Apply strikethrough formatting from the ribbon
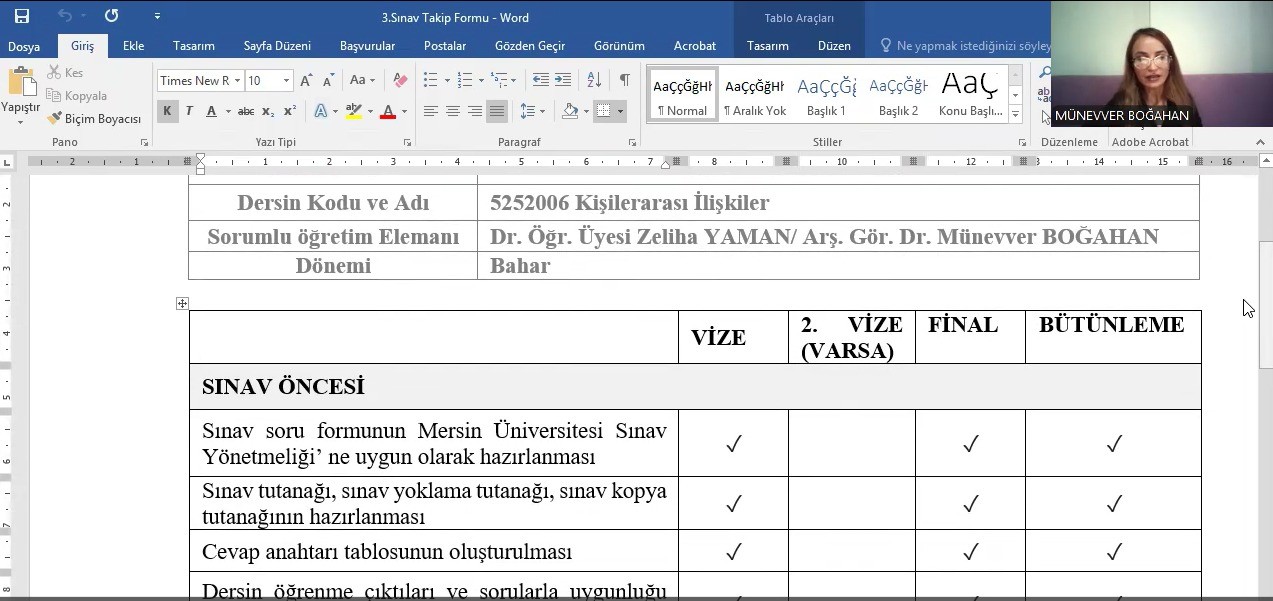 click(245, 112)
